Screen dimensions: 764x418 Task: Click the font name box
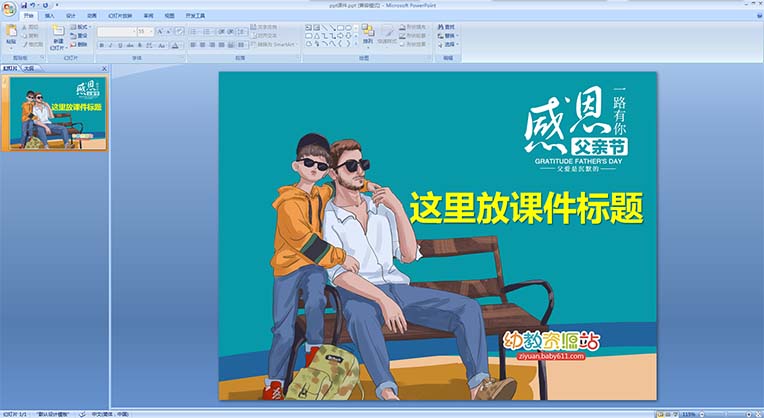point(117,31)
